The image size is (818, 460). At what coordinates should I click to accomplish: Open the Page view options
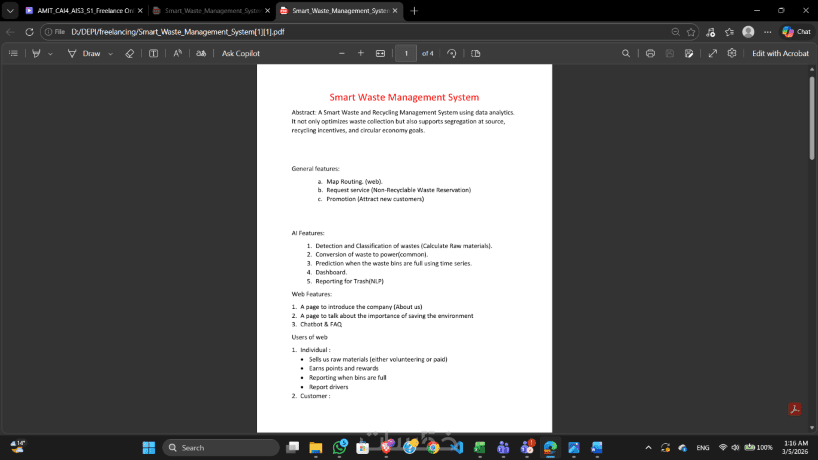[x=475, y=53]
